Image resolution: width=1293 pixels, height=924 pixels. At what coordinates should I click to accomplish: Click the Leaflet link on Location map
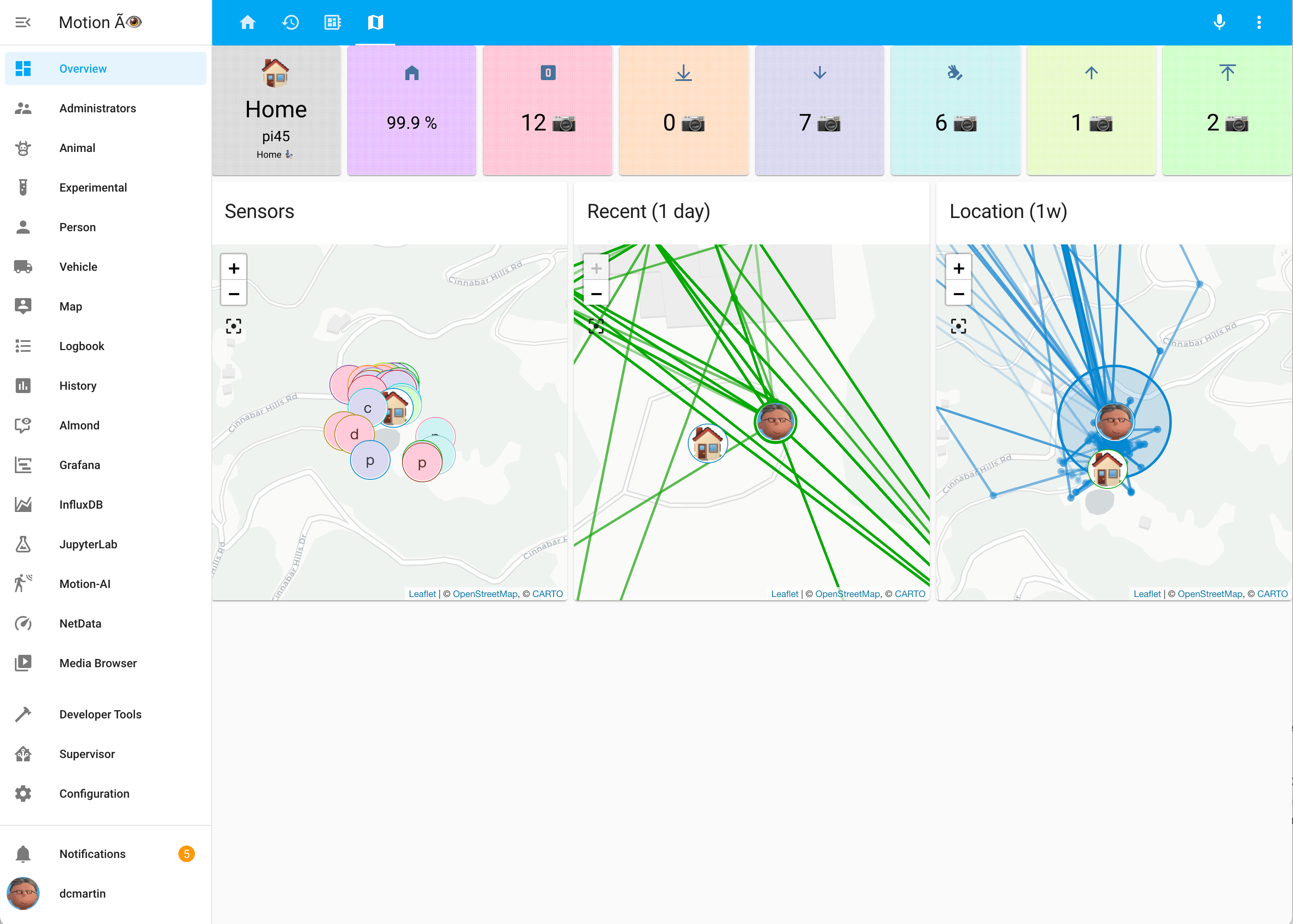click(x=1147, y=594)
